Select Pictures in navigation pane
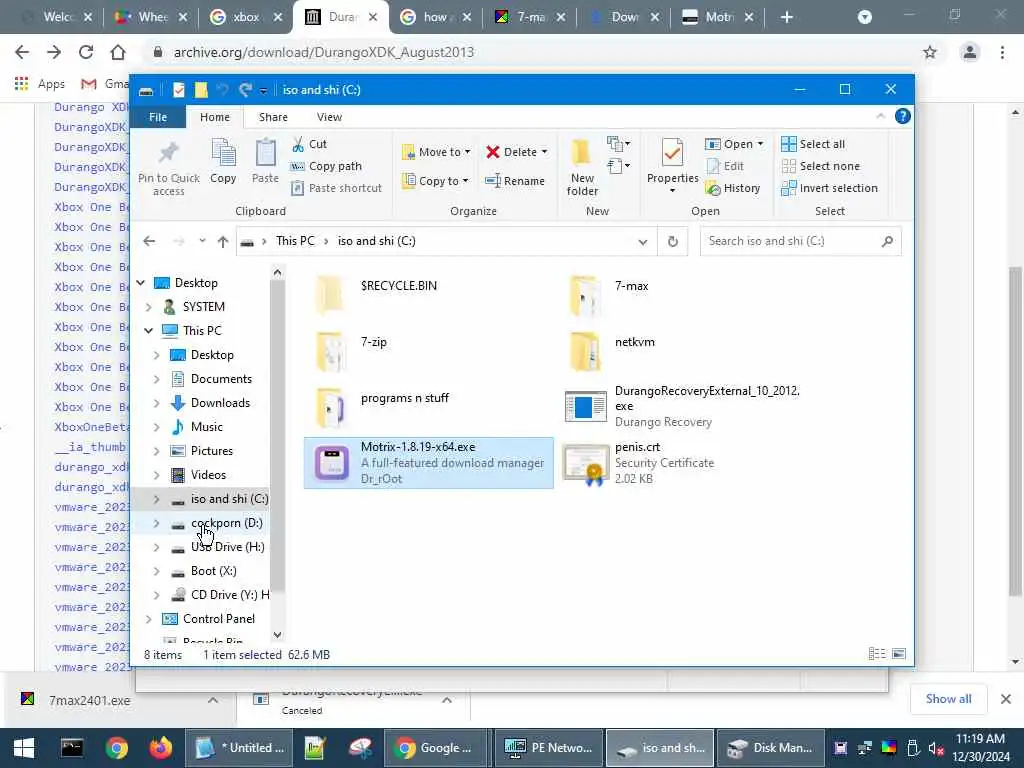The image size is (1024, 768). tap(212, 451)
